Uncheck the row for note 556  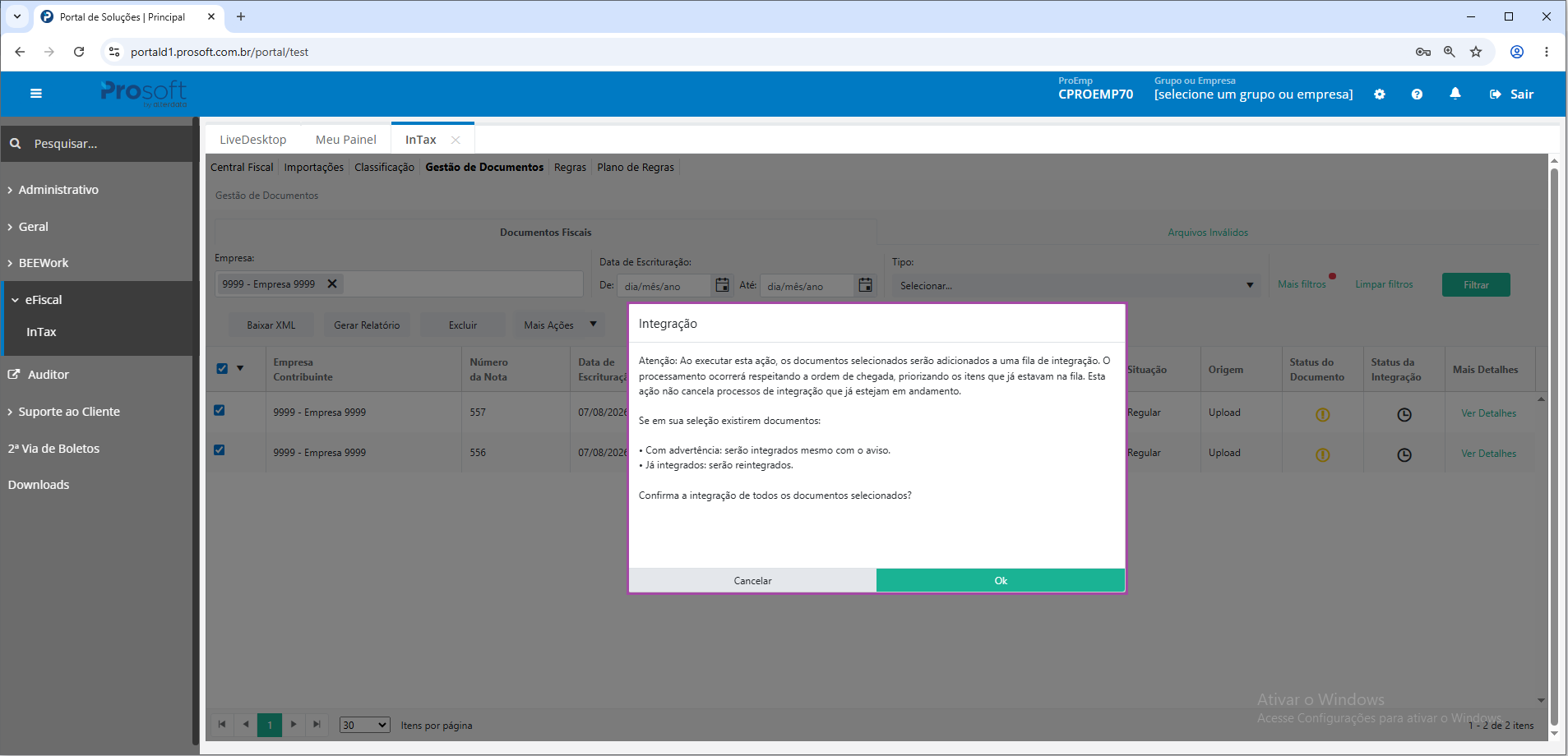[220, 449]
